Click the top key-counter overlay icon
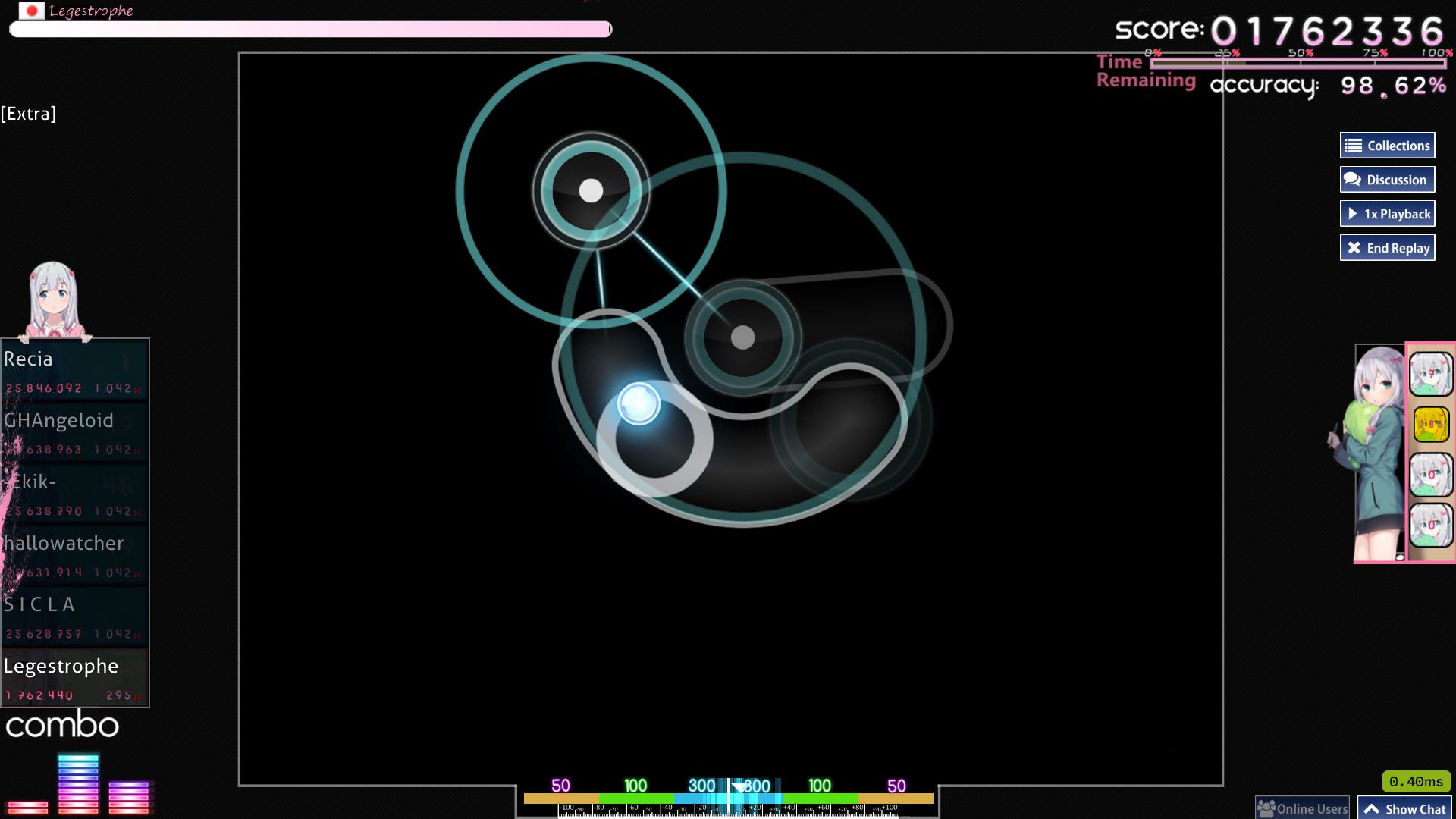 (1430, 374)
